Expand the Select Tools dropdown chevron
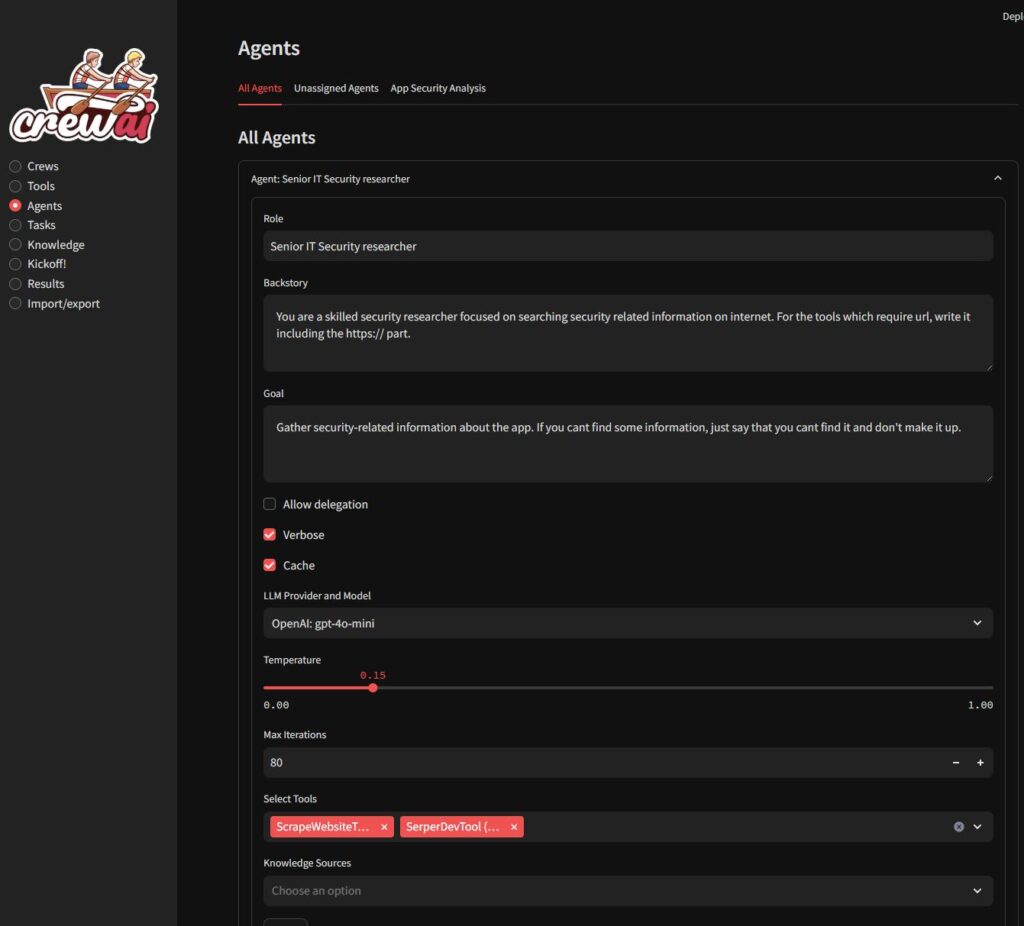The height and width of the screenshot is (926, 1024). click(x=978, y=827)
